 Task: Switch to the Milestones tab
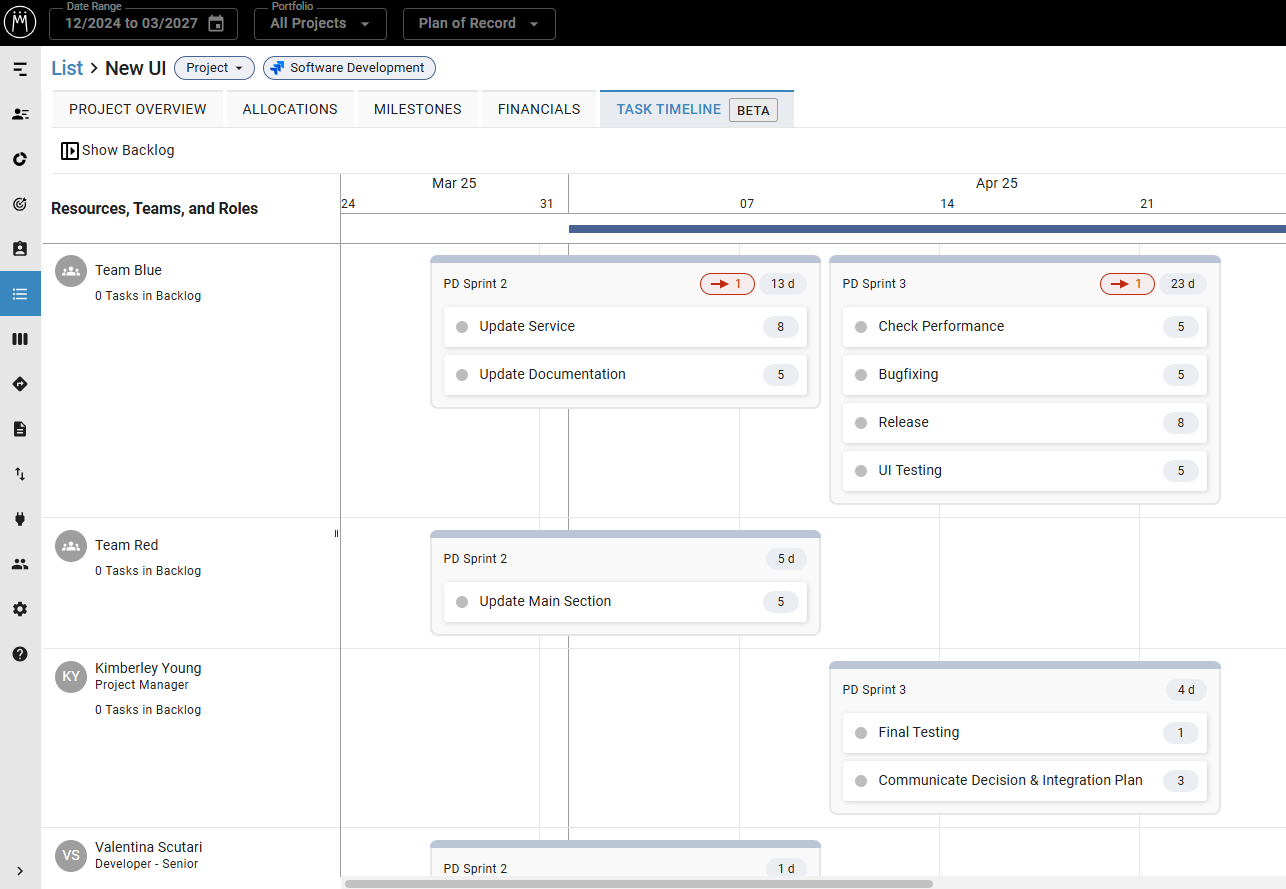point(418,109)
